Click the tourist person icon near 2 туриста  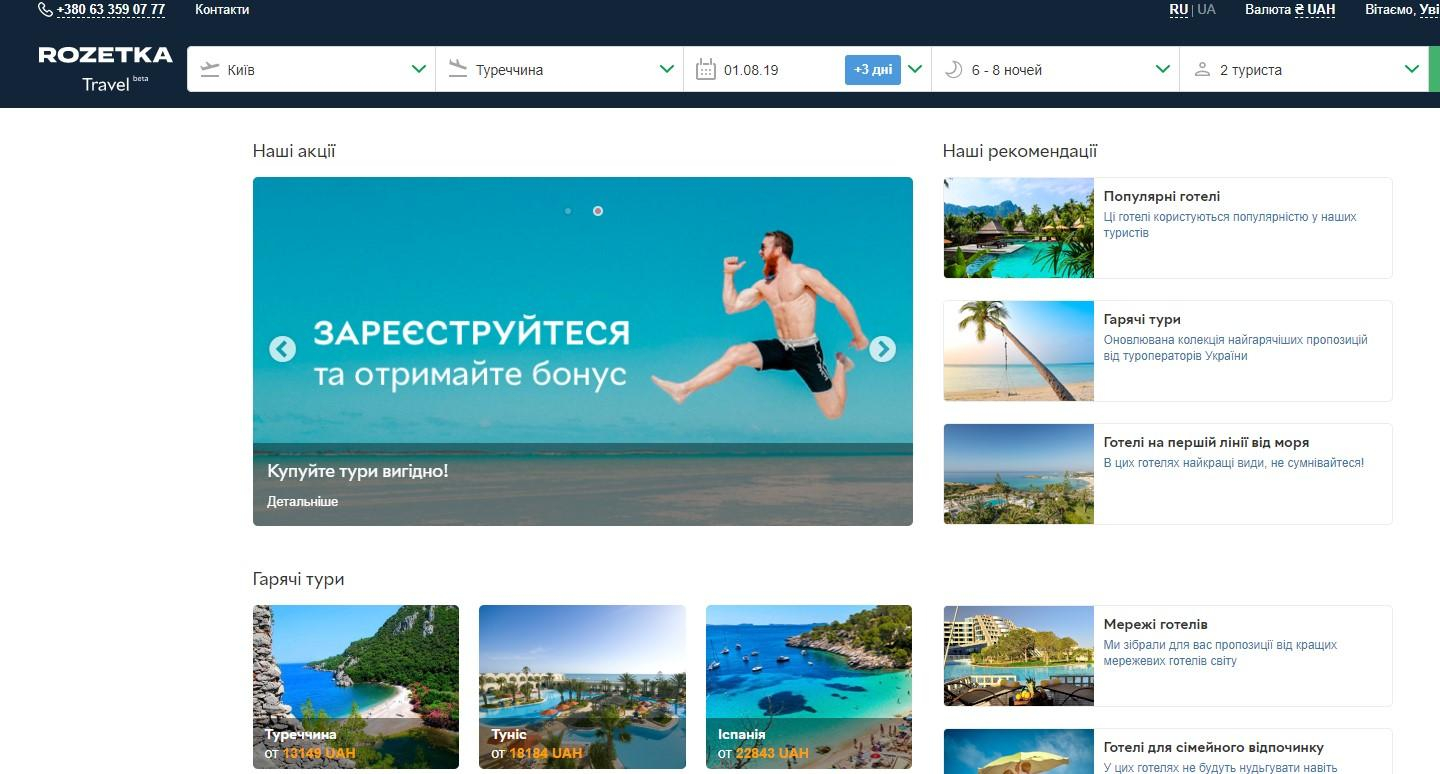click(1203, 70)
